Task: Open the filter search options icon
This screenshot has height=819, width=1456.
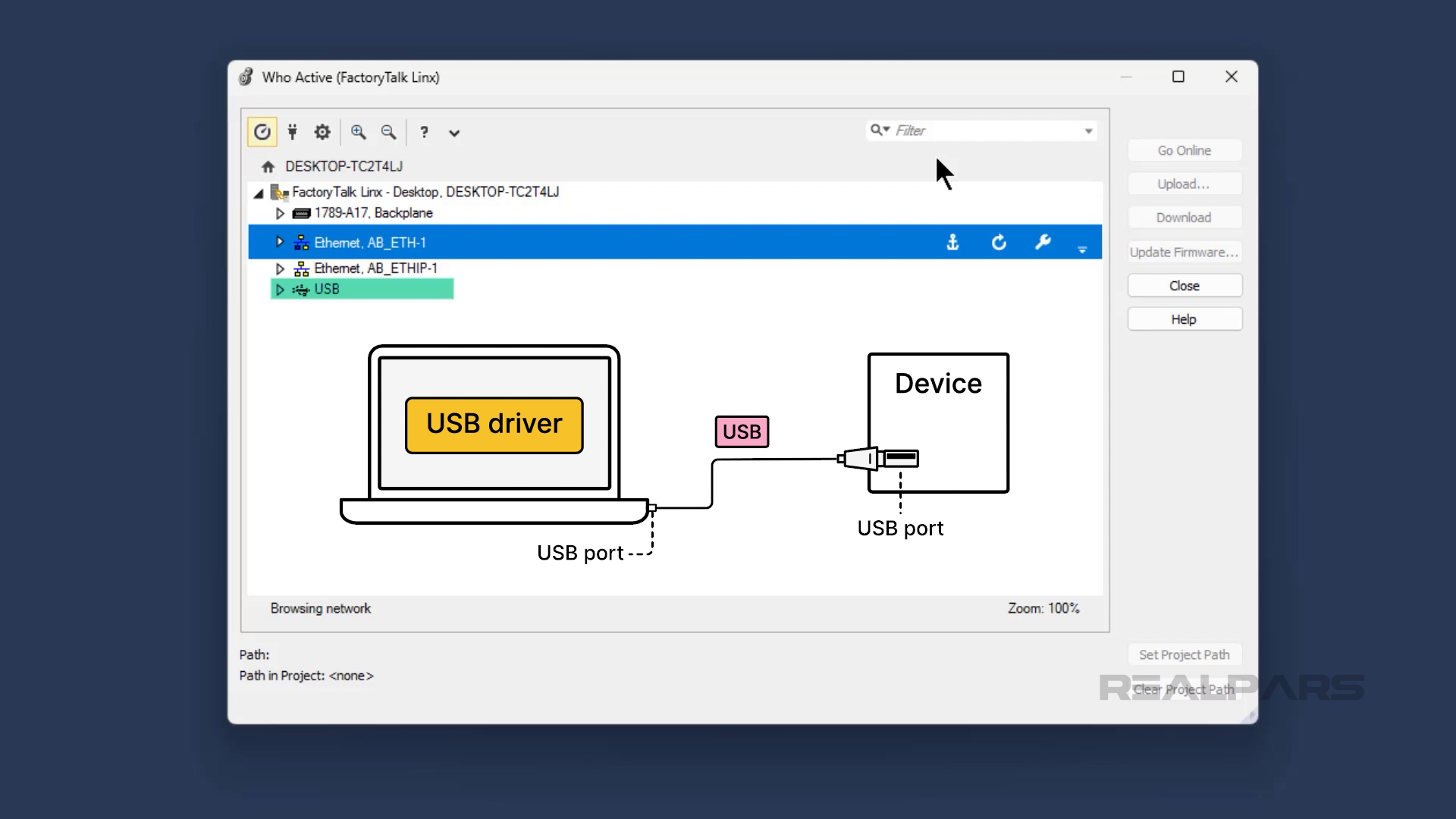Action: click(x=880, y=130)
